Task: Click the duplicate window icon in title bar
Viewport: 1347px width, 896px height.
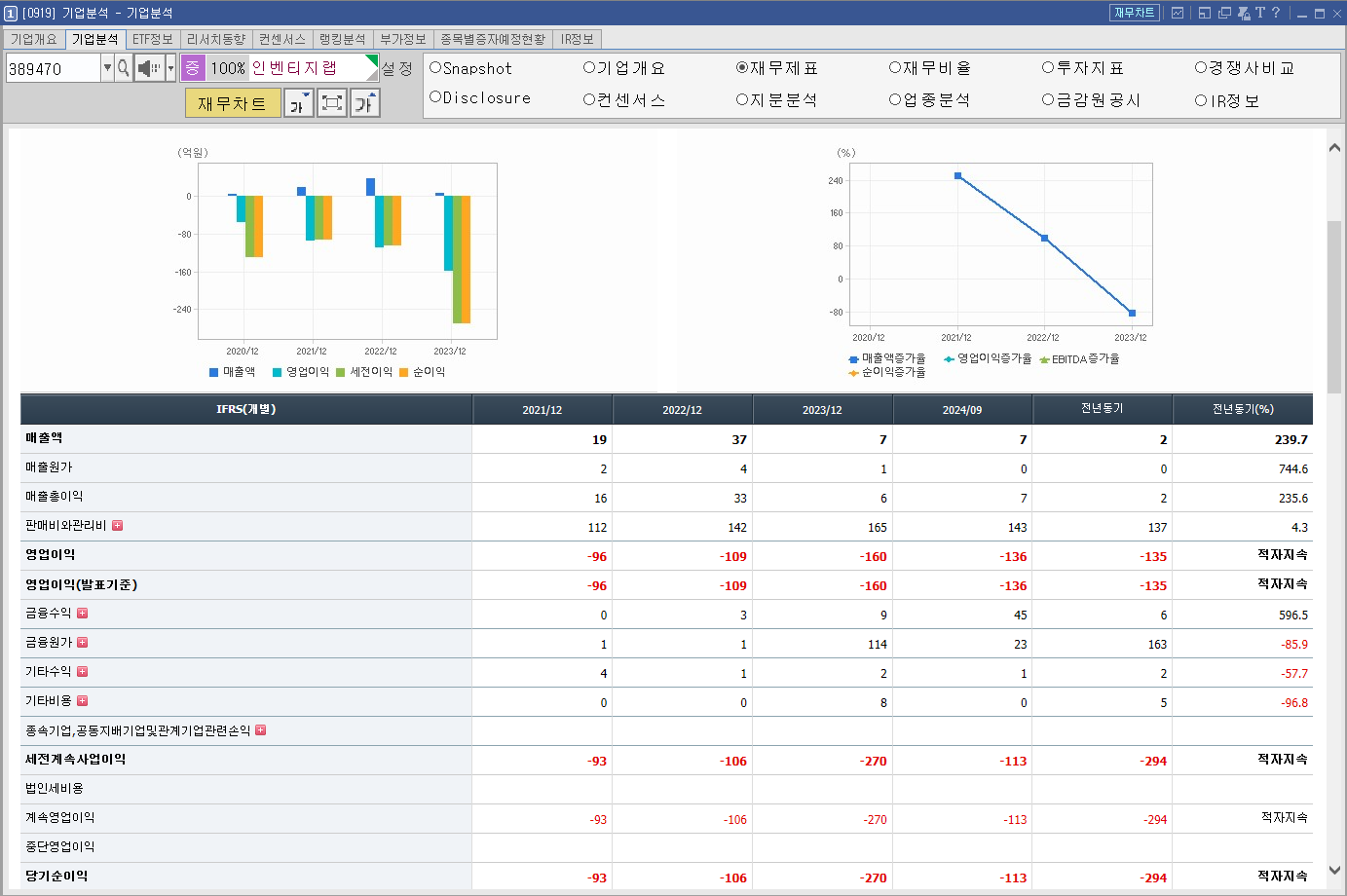Action: 1224,13
